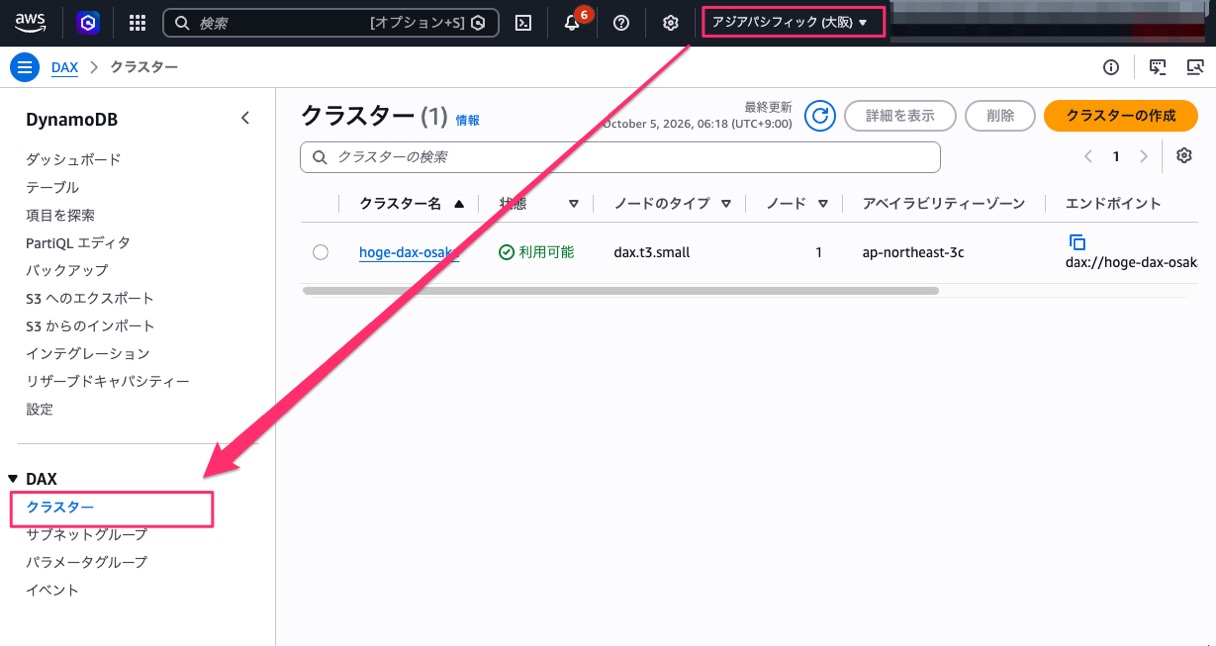Screen dimensions: 1216x646
Task: Collapse the DAX section triangle
Action: tap(13, 480)
